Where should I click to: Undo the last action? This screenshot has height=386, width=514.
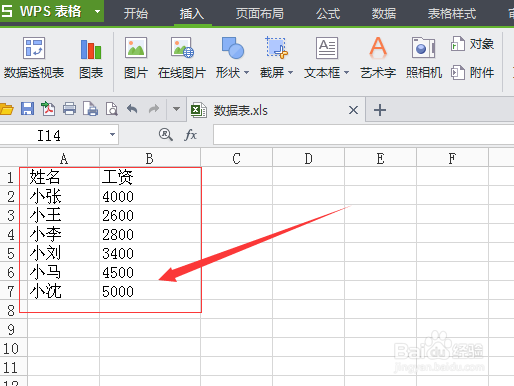click(x=132, y=109)
